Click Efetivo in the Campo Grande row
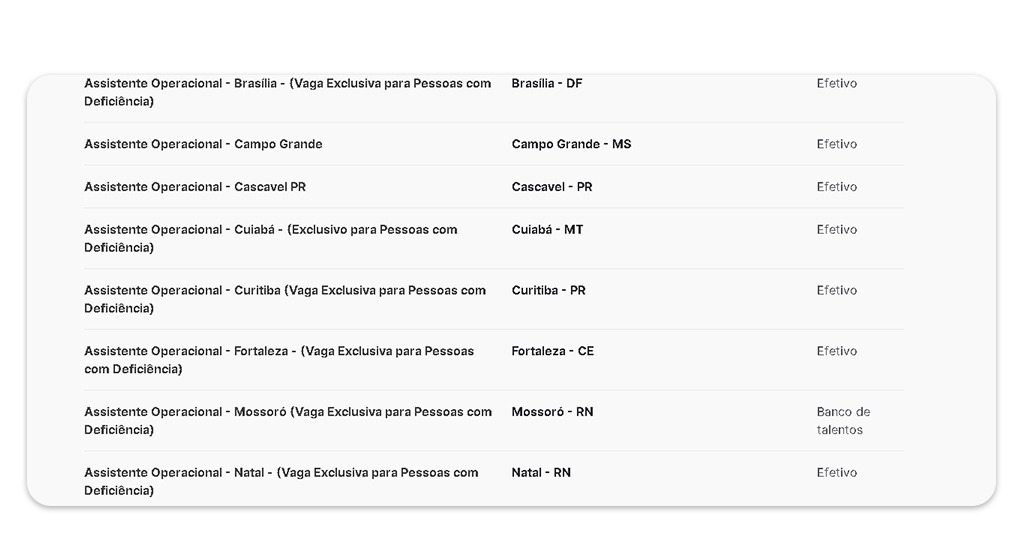Screen dimensions: 1024x536 [836, 144]
